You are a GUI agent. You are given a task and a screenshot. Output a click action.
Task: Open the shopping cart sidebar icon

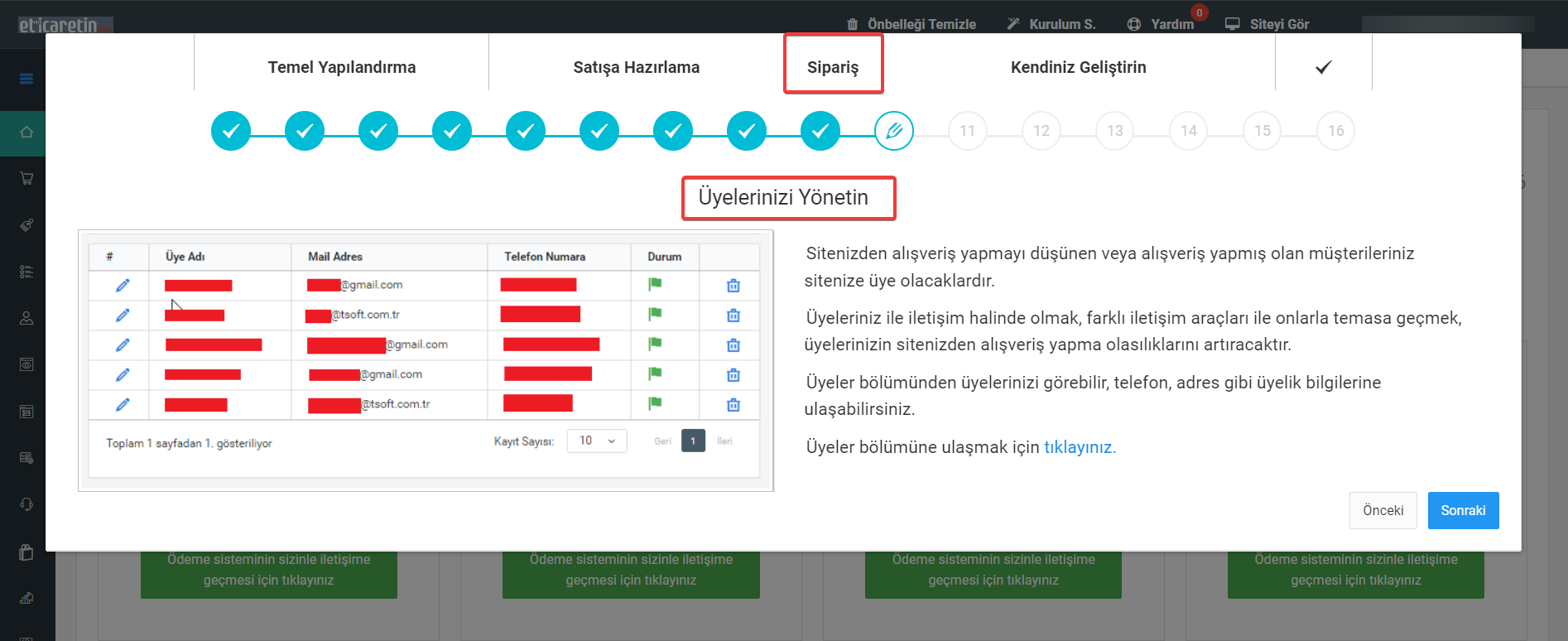pyautogui.click(x=26, y=178)
